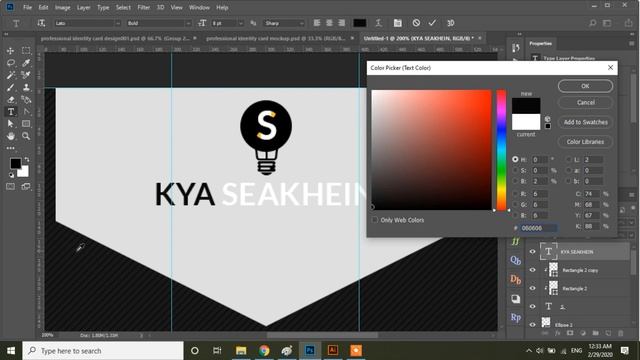Screen dimensions: 640x360
Task: Click Add to Swatches button
Action: click(x=585, y=122)
